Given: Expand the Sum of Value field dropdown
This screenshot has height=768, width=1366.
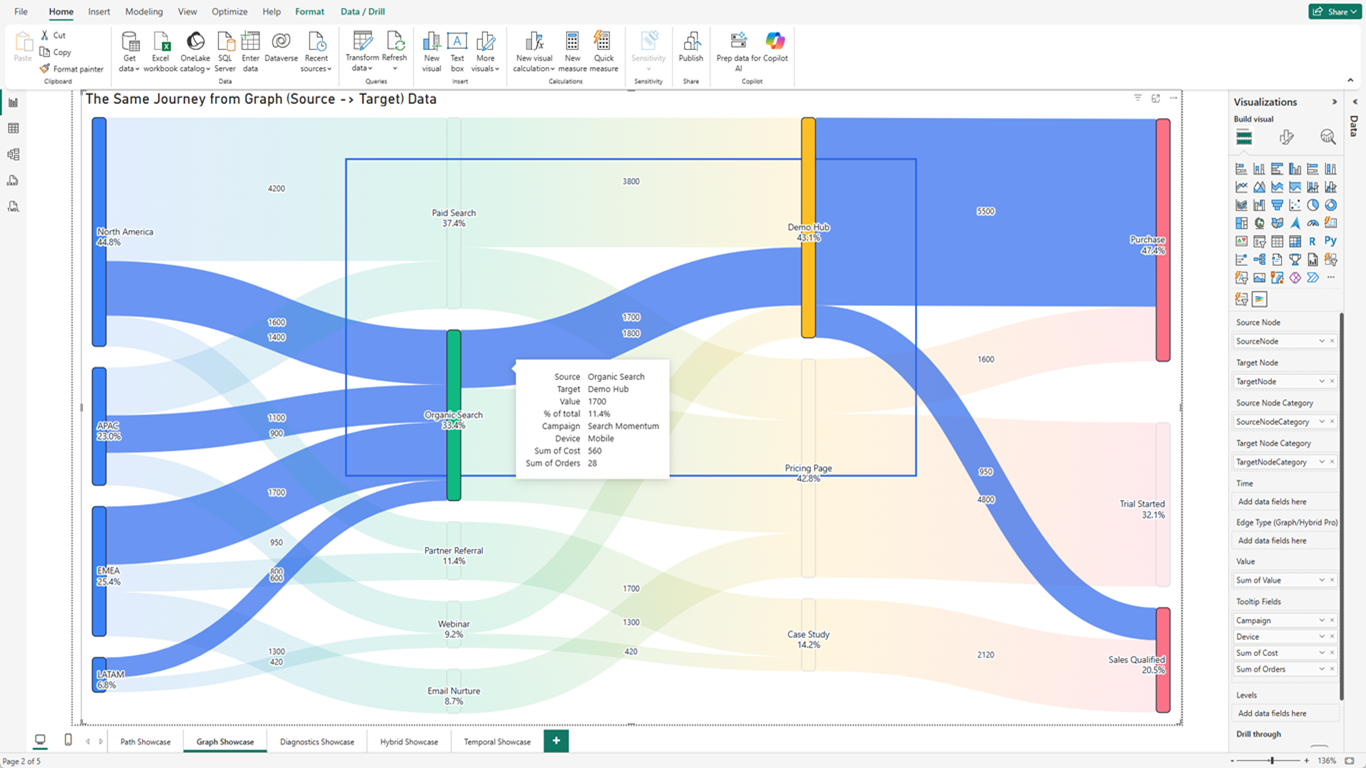Looking at the screenshot, I should point(1322,580).
